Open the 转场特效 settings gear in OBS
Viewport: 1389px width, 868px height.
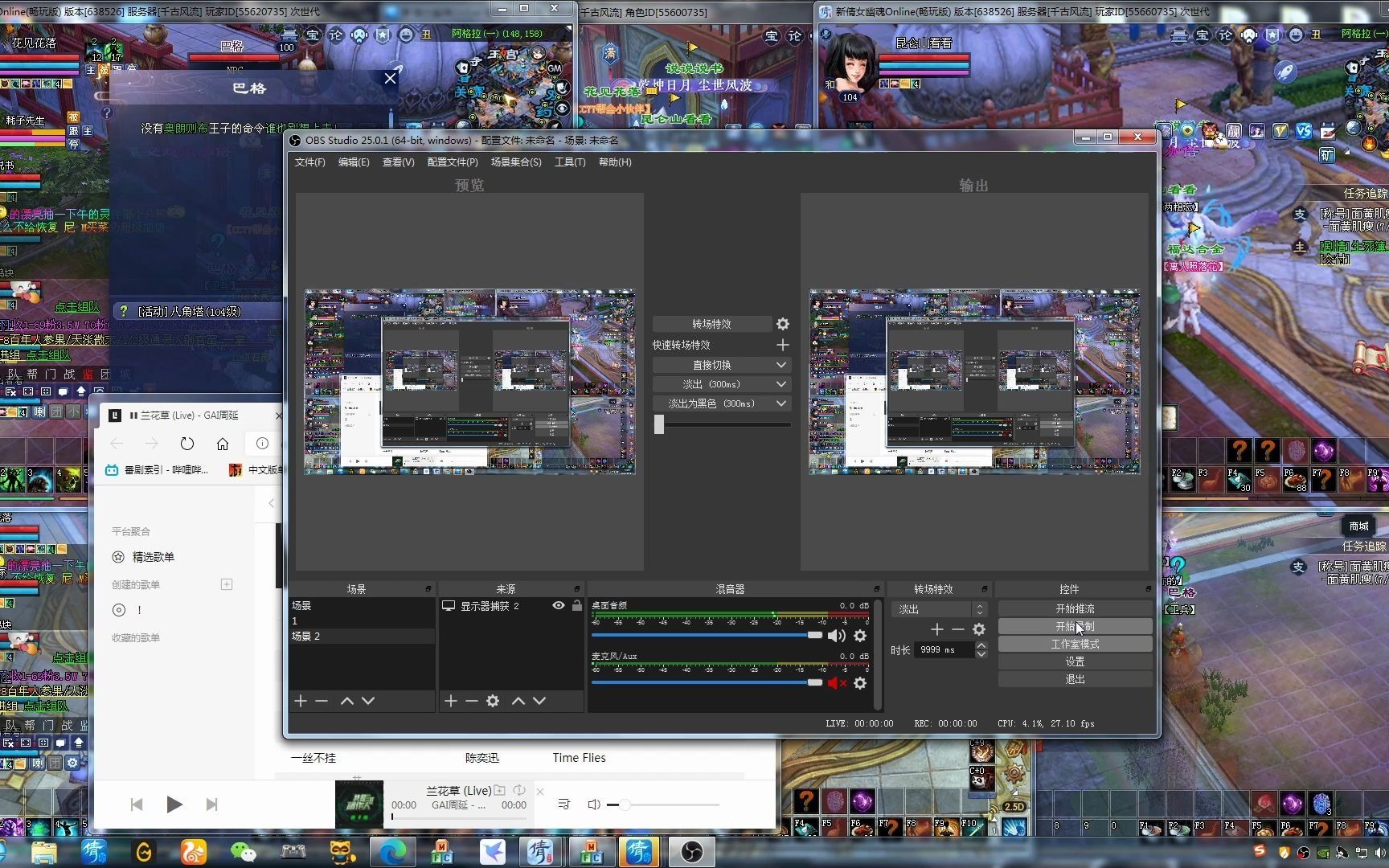[783, 324]
